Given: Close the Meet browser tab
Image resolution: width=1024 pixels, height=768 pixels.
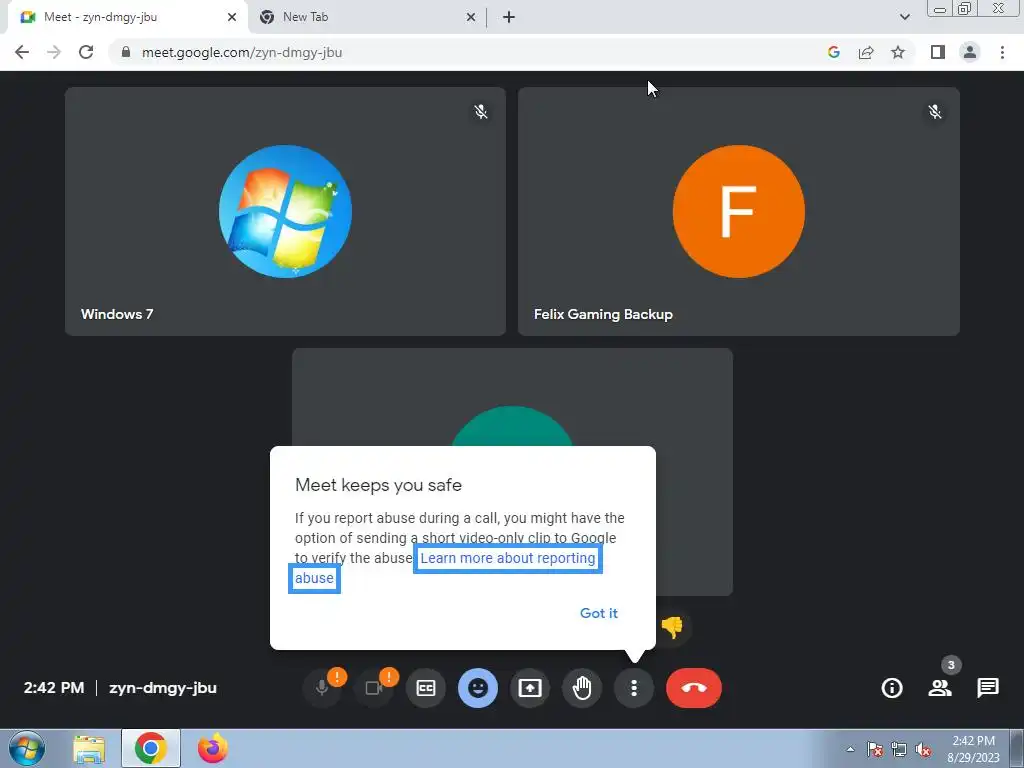Looking at the screenshot, I should 232,17.
